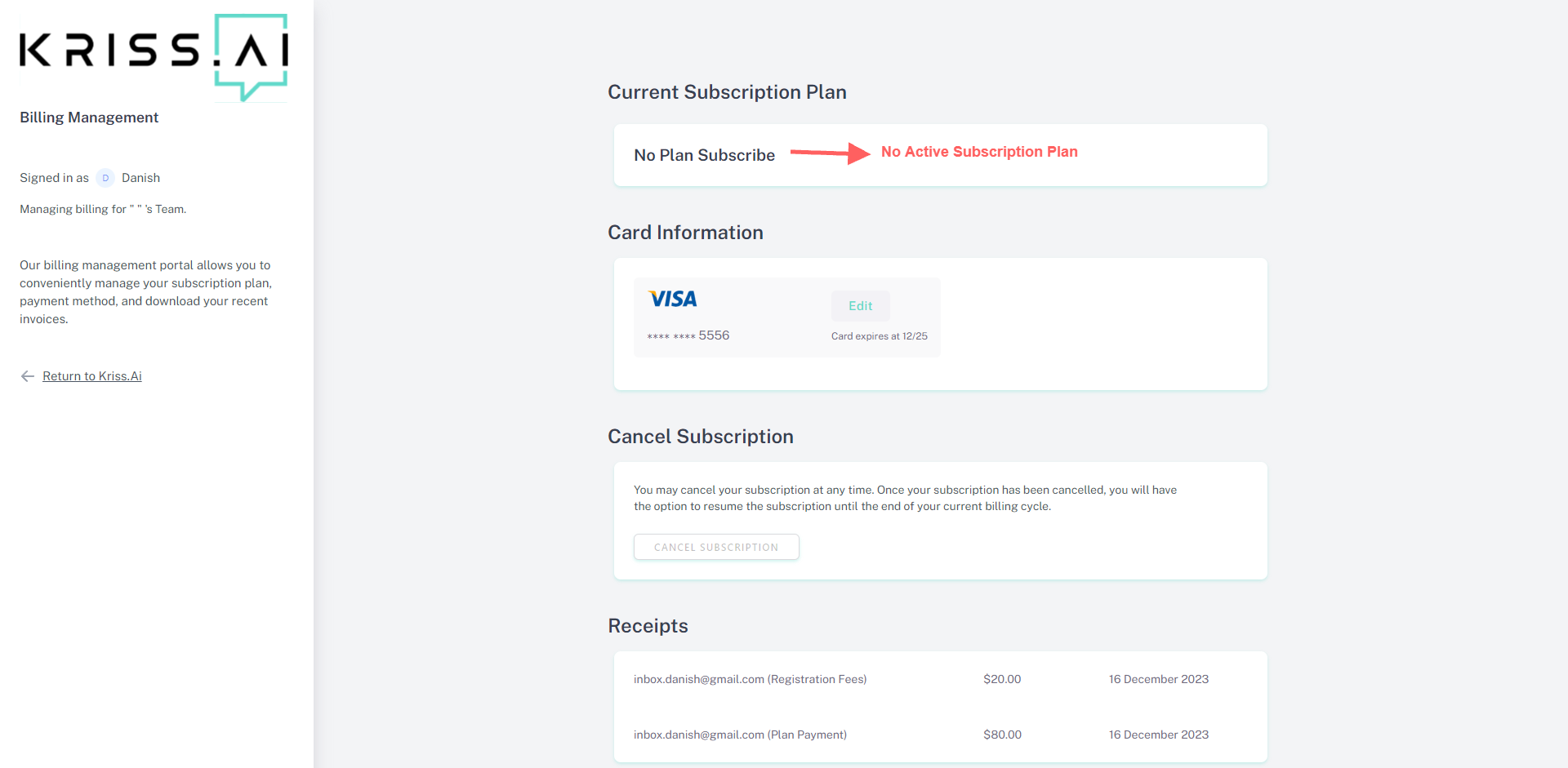Viewport: 1568px width, 768px height.
Task: Click the card number ending 5556
Action: click(x=688, y=335)
